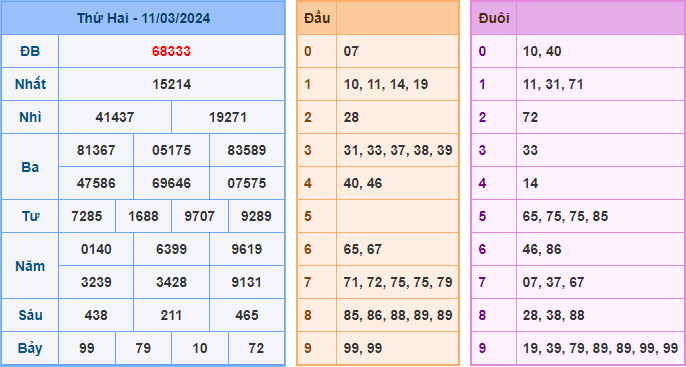Click fourth prize number 9289

(256, 216)
